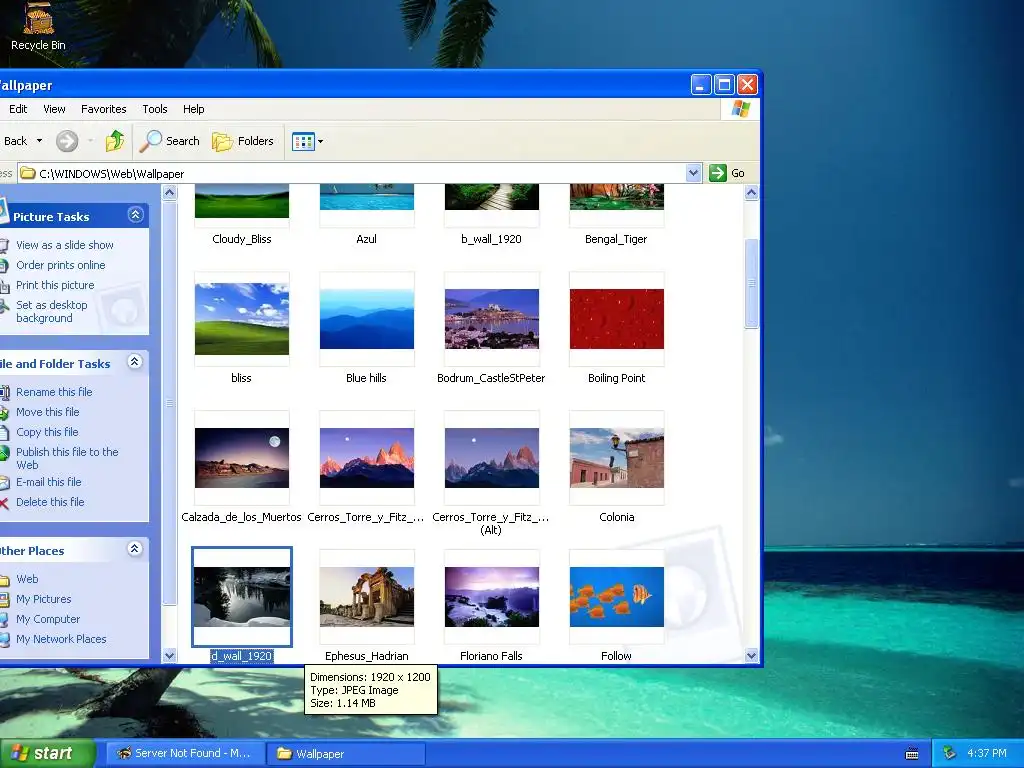1024x768 pixels.
Task: Click the Windows flag logo in menu bar
Action: pyautogui.click(x=741, y=108)
